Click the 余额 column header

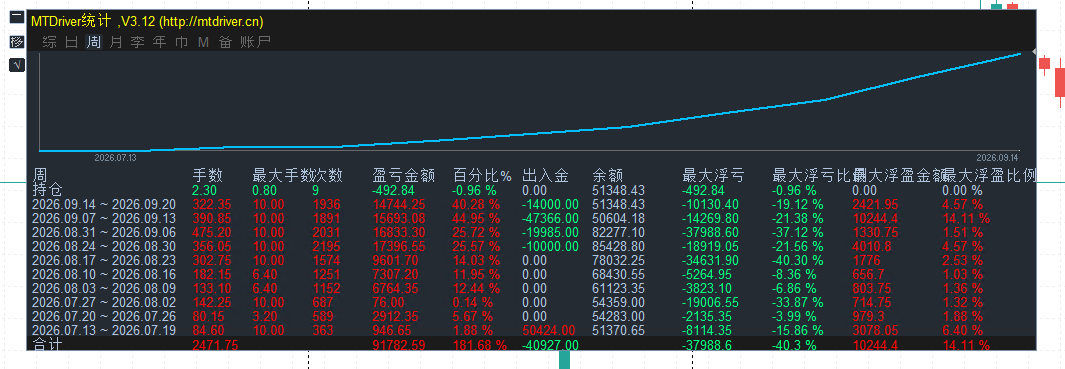(608, 175)
